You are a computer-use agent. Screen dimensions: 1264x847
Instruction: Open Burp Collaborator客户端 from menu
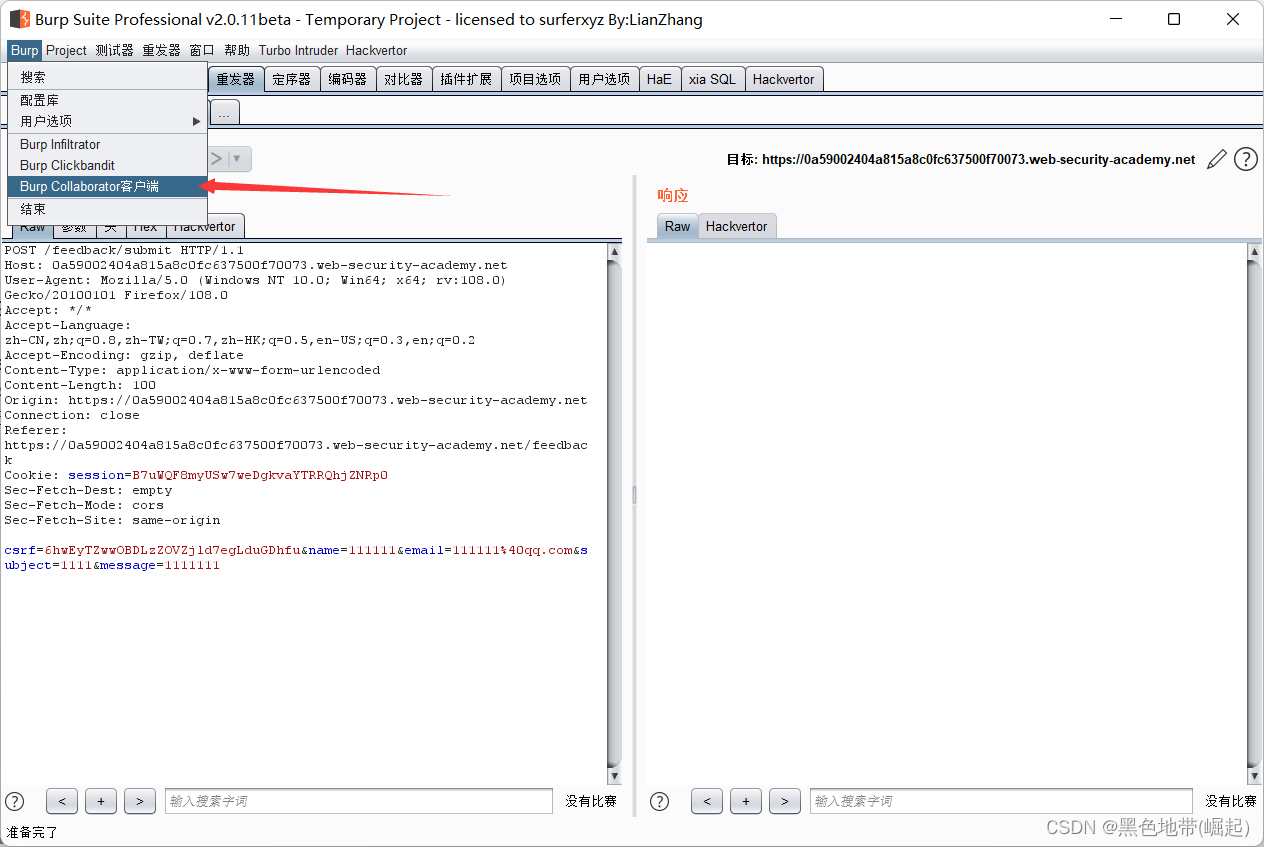pos(107,187)
